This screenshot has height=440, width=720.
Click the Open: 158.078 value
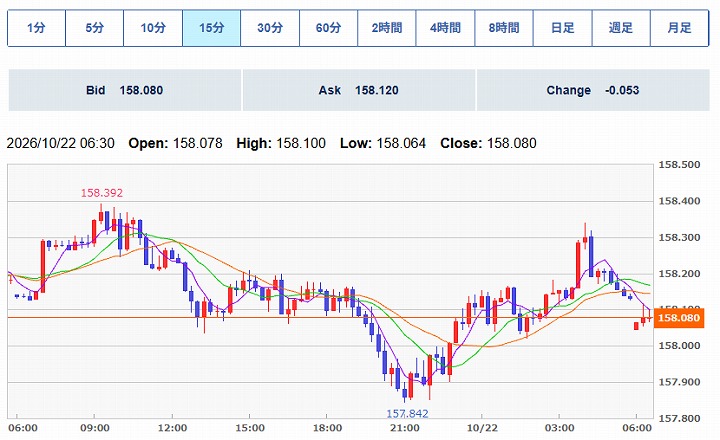(175, 143)
